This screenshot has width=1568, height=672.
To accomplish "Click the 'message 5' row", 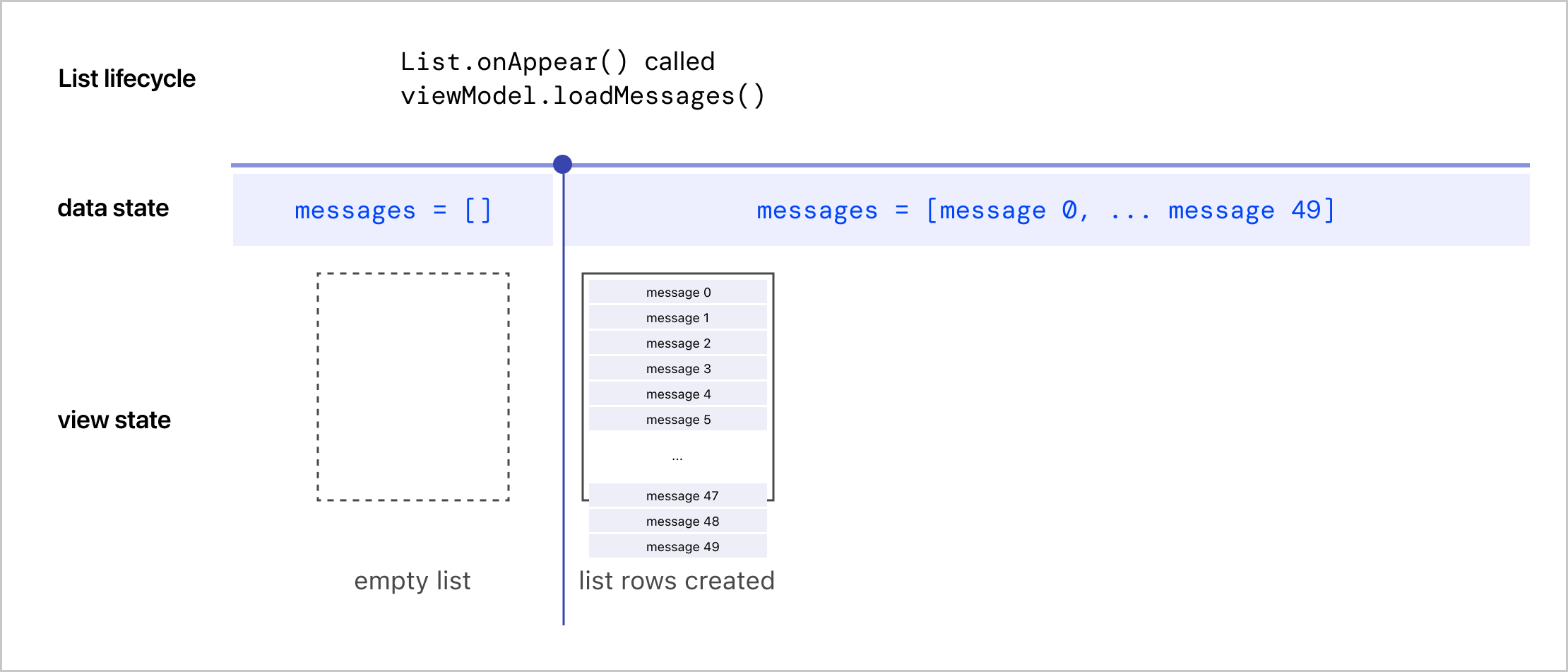I will pos(678,419).
